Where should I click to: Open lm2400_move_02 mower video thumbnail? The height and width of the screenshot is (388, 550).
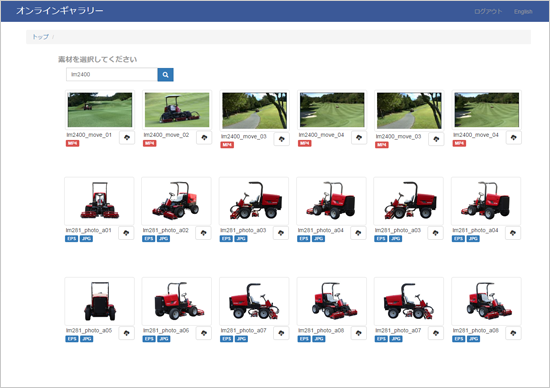(177, 110)
